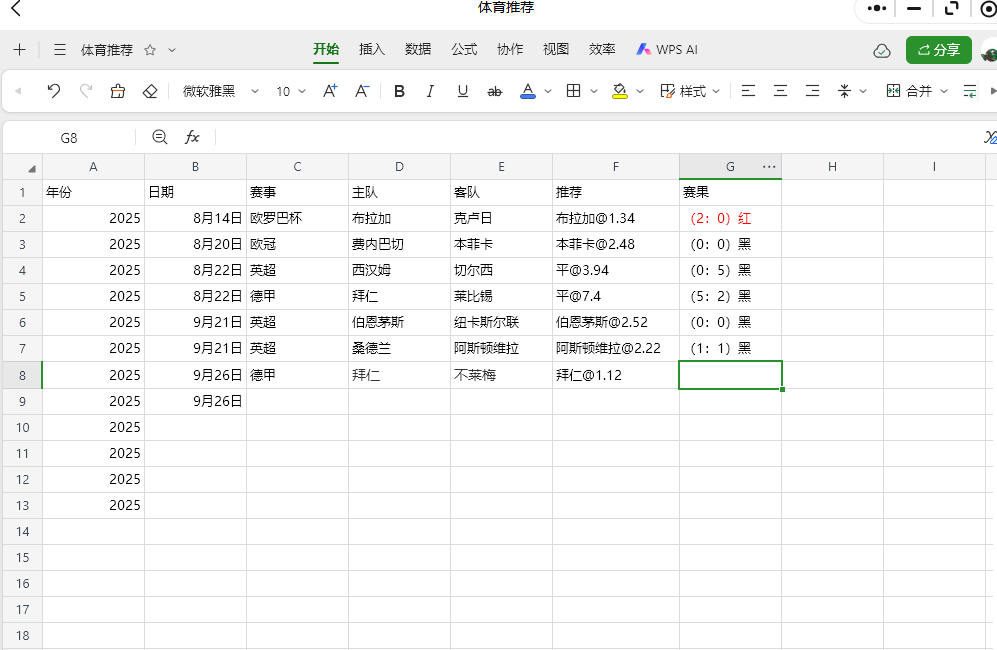This screenshot has height=650, width=997.
Task: Toggle bold formatting
Action: coord(398,90)
